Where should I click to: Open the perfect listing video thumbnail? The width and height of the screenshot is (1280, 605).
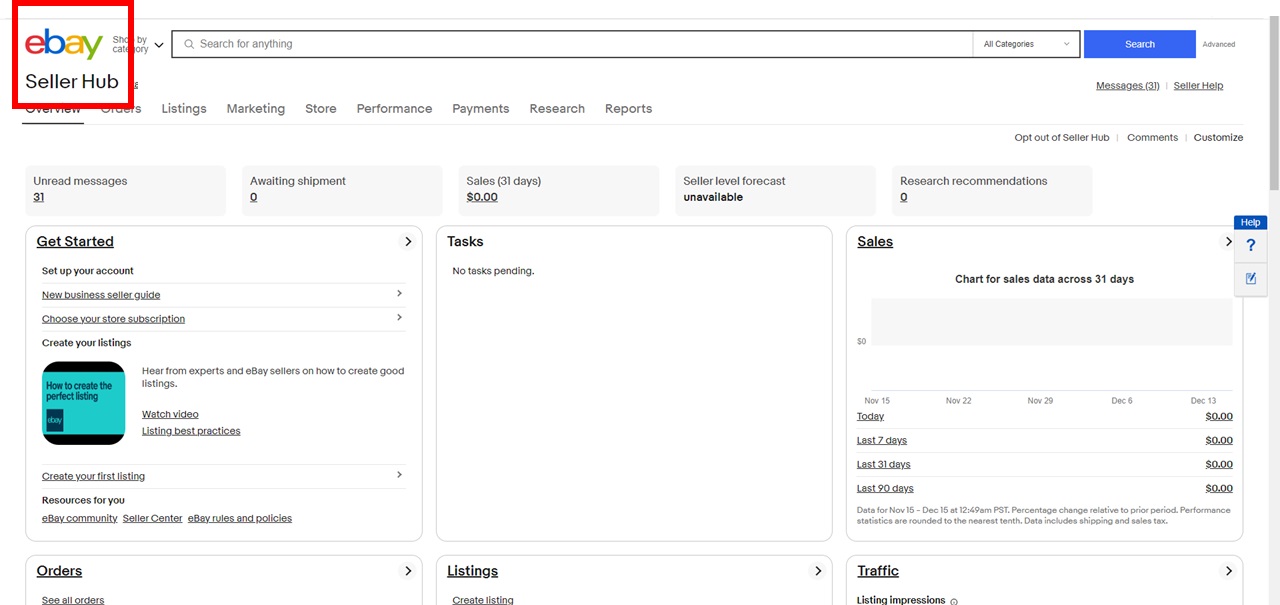pos(84,403)
